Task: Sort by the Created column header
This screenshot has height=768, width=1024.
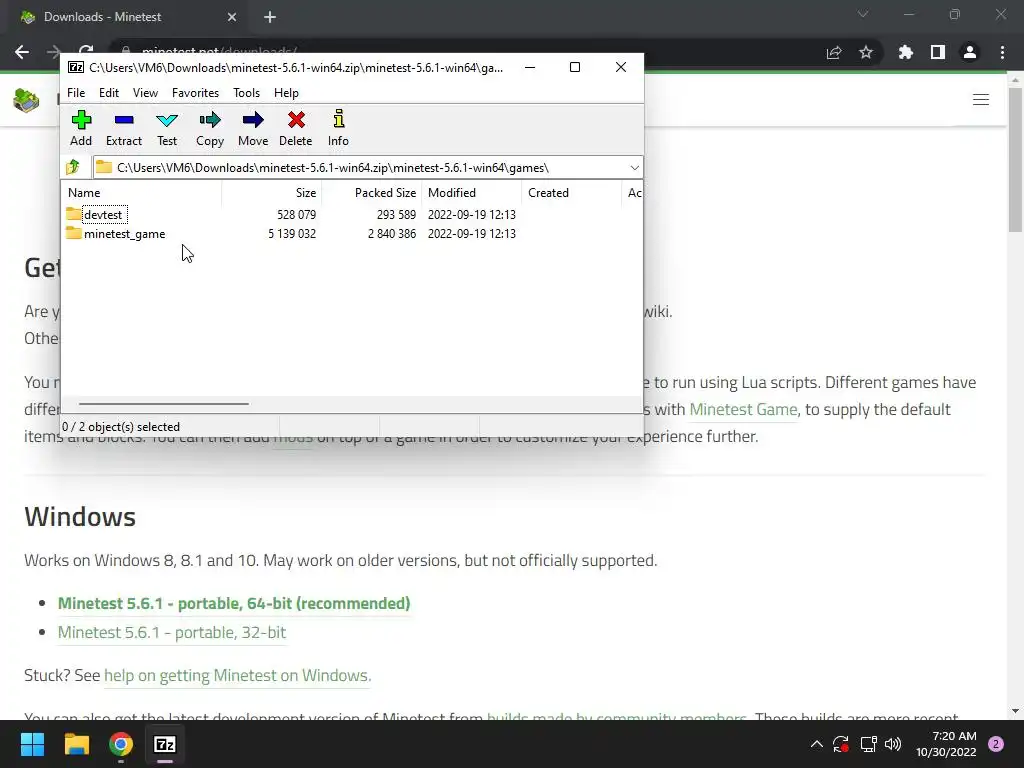Action: tap(571, 193)
